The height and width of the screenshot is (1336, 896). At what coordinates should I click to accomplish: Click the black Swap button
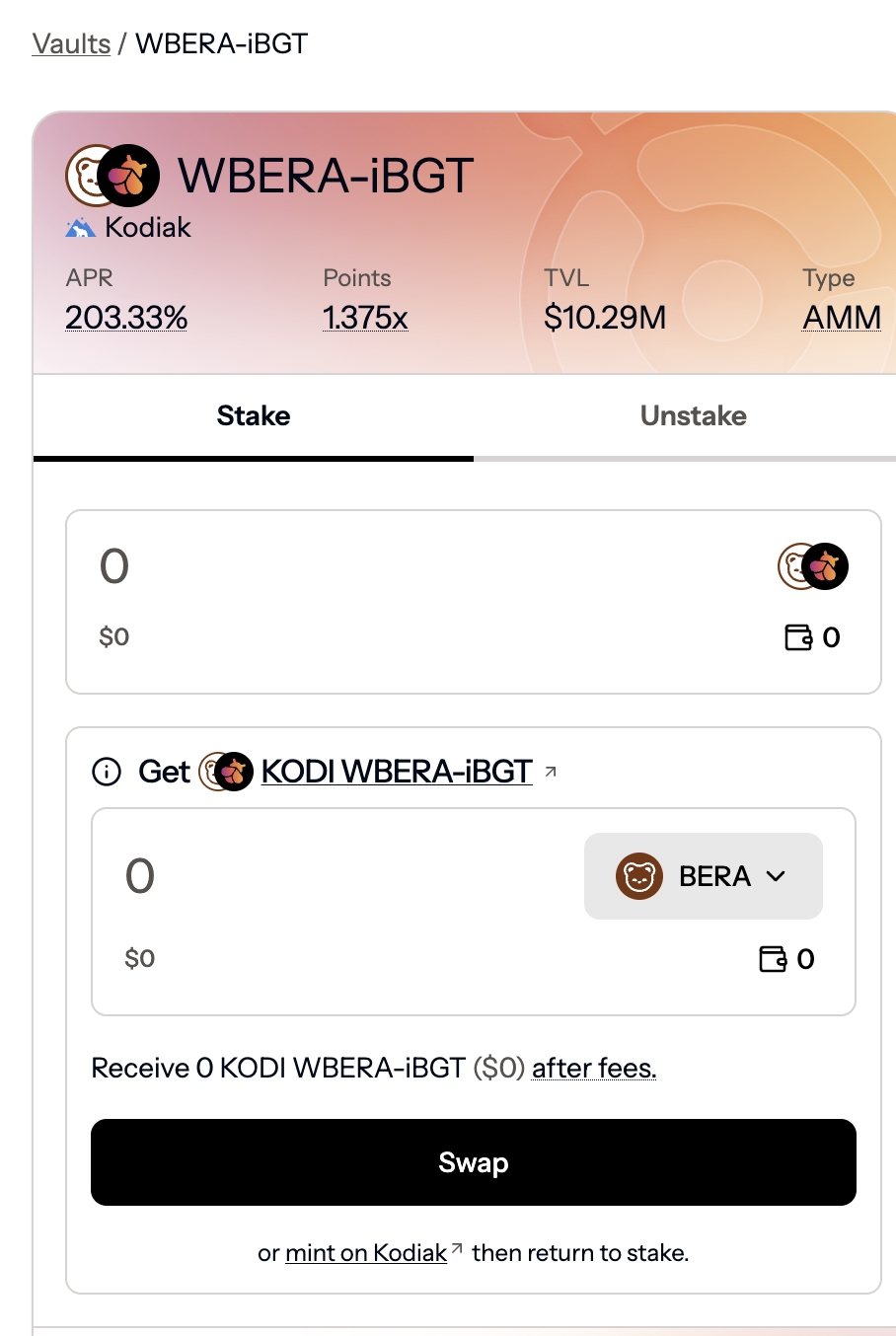[474, 1162]
